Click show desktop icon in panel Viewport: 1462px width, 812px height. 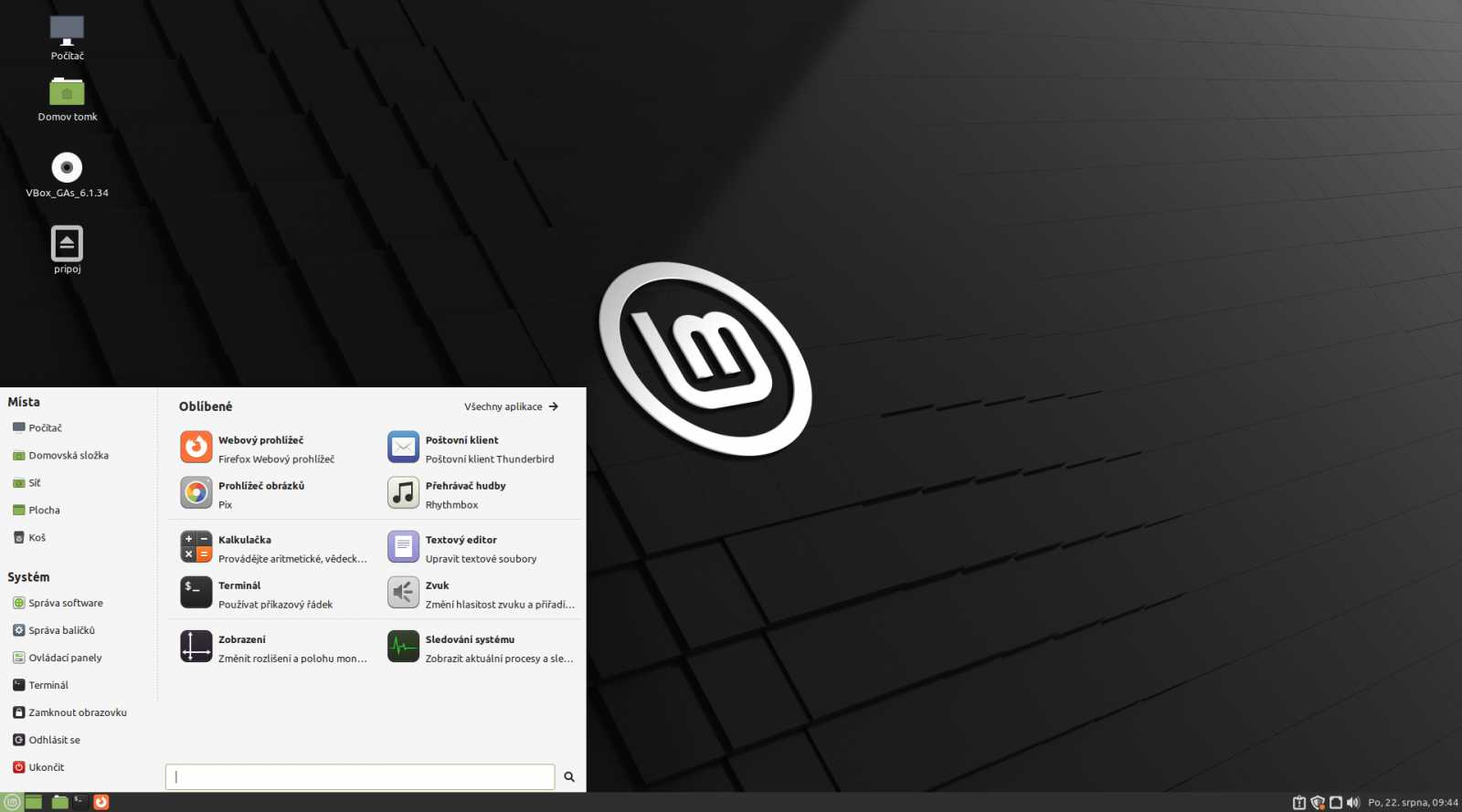(x=34, y=802)
